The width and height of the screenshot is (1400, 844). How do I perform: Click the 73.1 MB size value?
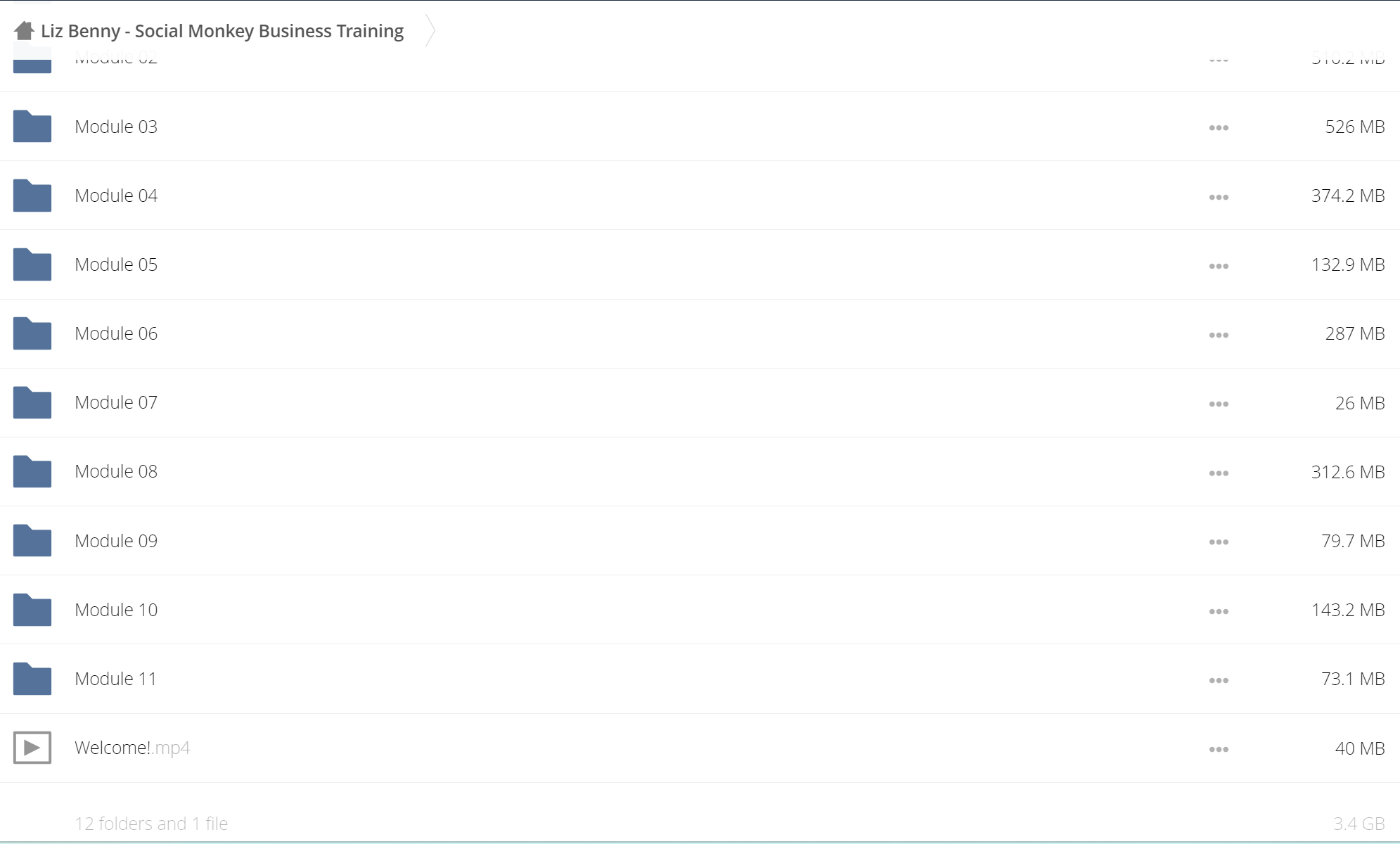pyautogui.click(x=1353, y=679)
